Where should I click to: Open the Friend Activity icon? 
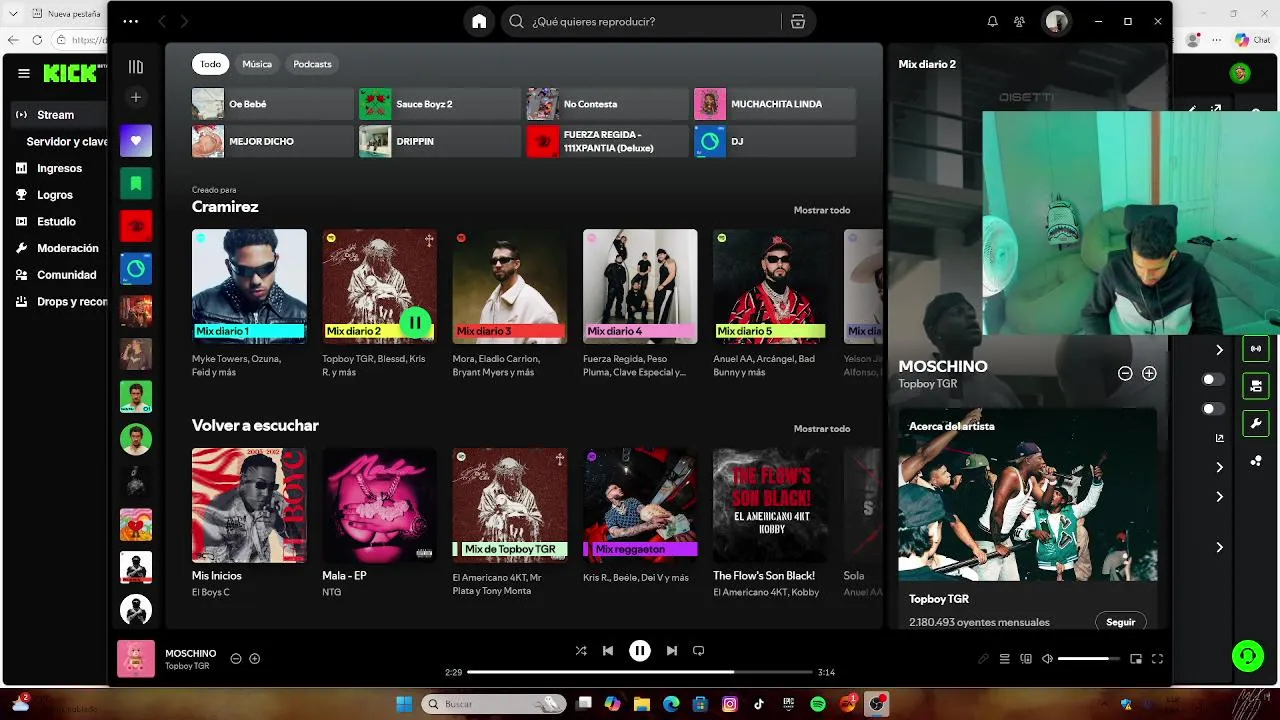tap(1019, 21)
